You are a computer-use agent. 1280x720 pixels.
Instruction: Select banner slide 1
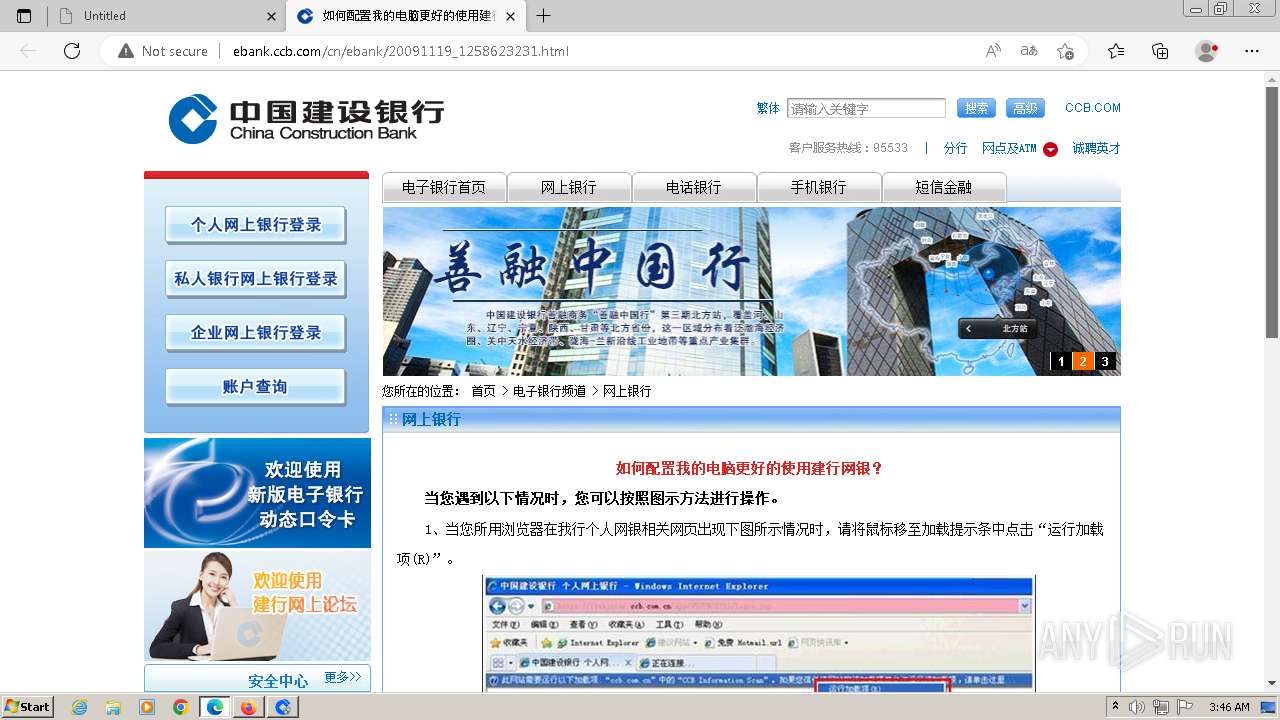(x=1061, y=362)
